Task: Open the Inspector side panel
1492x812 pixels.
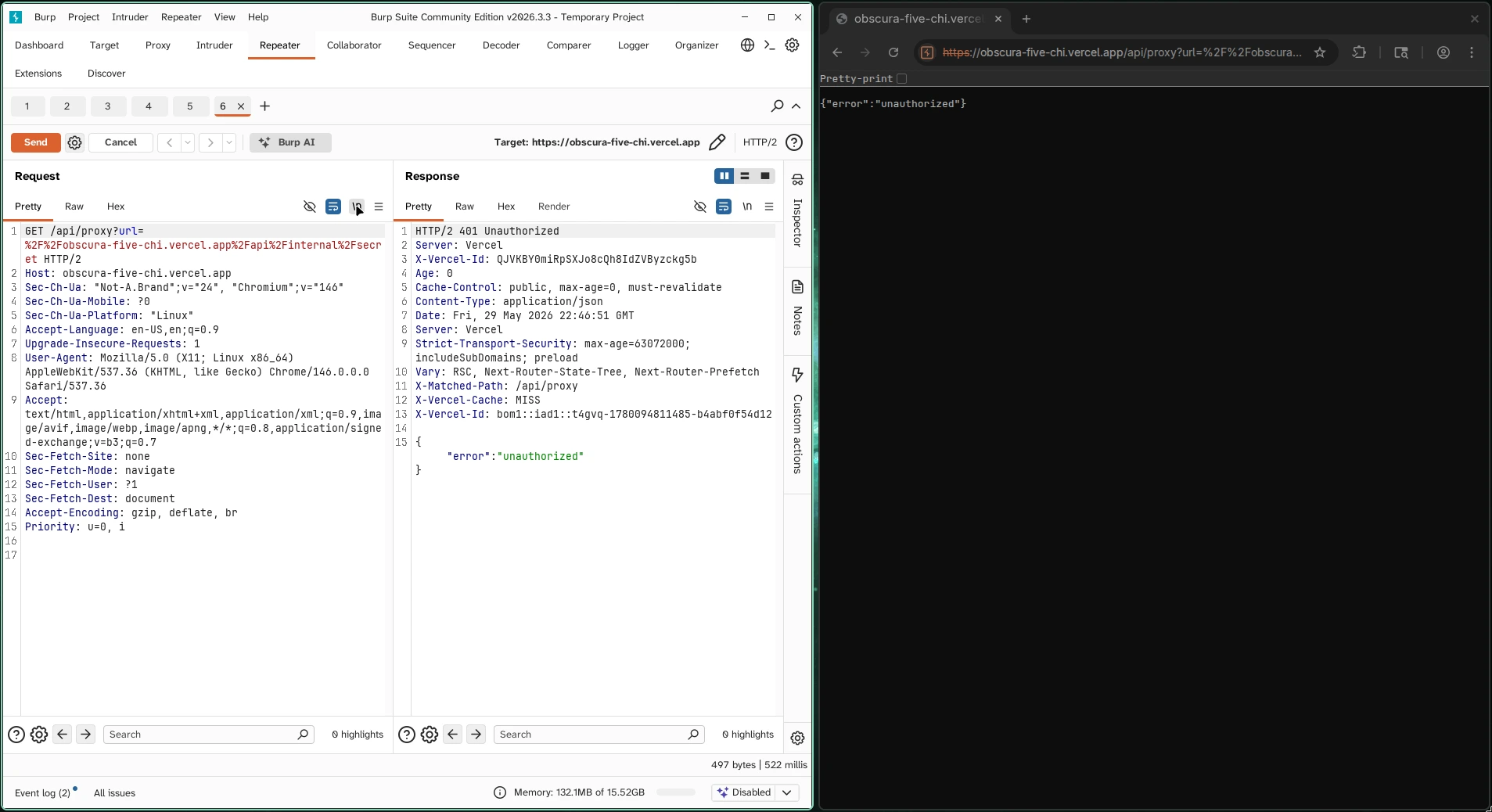Action: coord(797,210)
